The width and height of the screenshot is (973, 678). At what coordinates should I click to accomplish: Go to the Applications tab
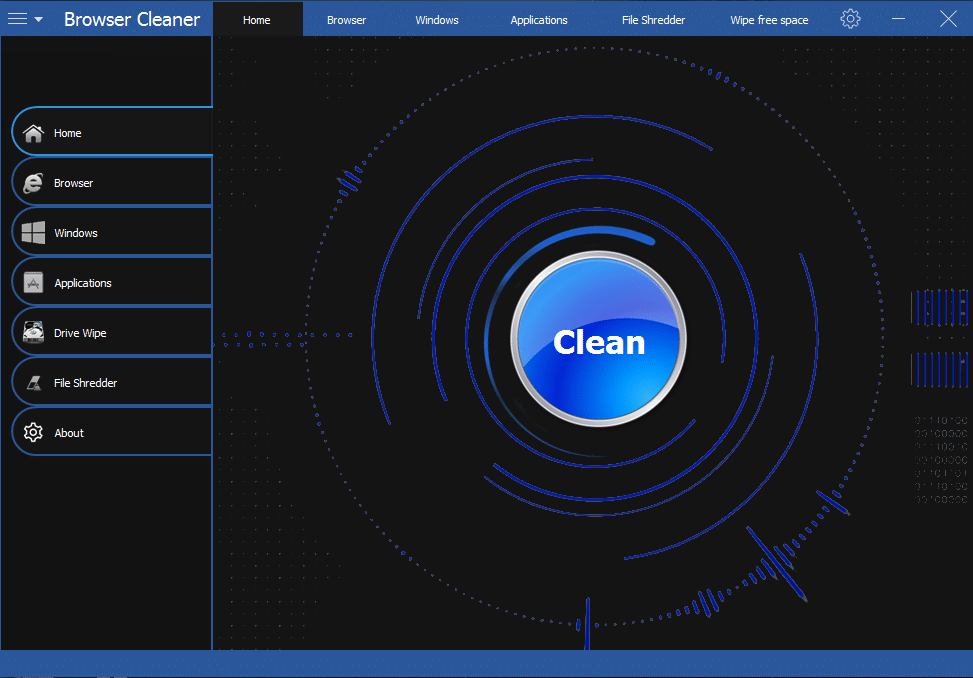539,20
